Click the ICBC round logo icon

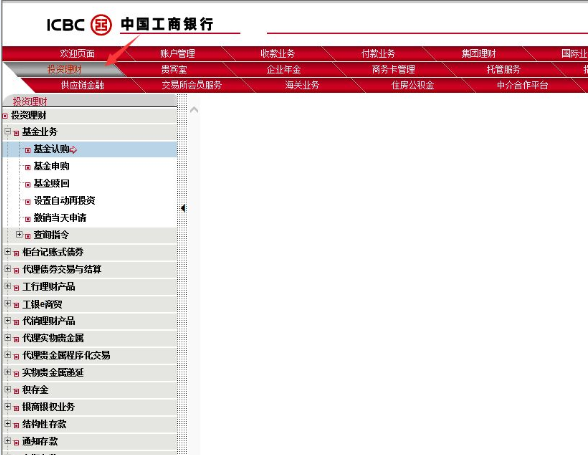(101, 25)
